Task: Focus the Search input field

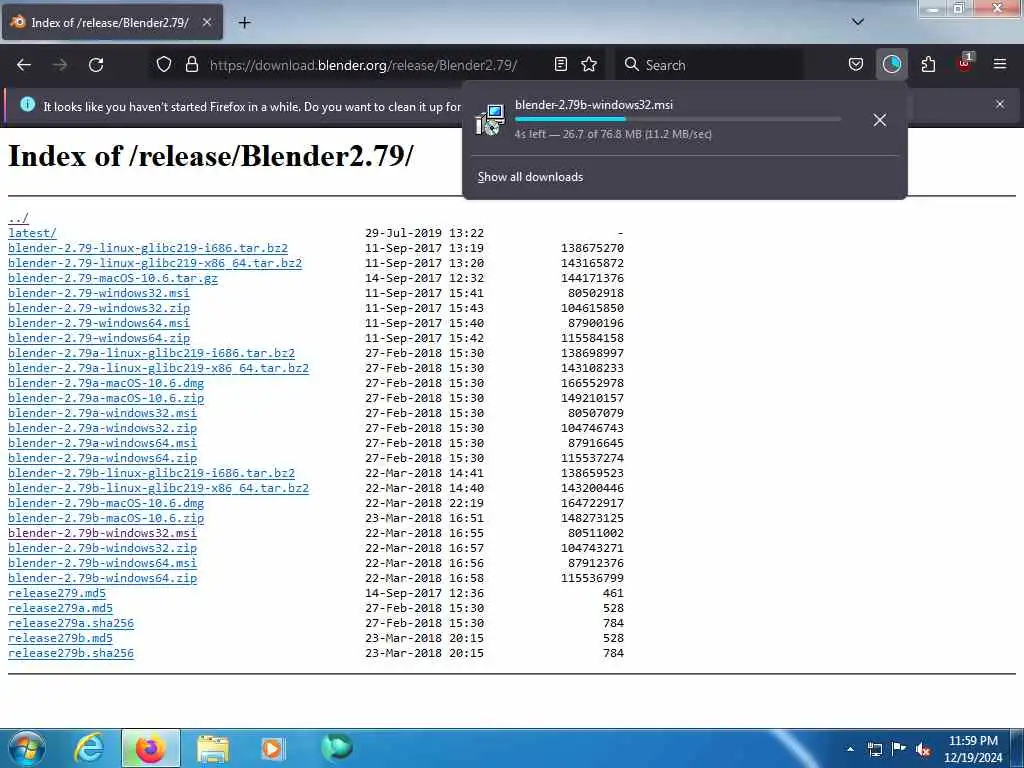Action: (x=709, y=65)
